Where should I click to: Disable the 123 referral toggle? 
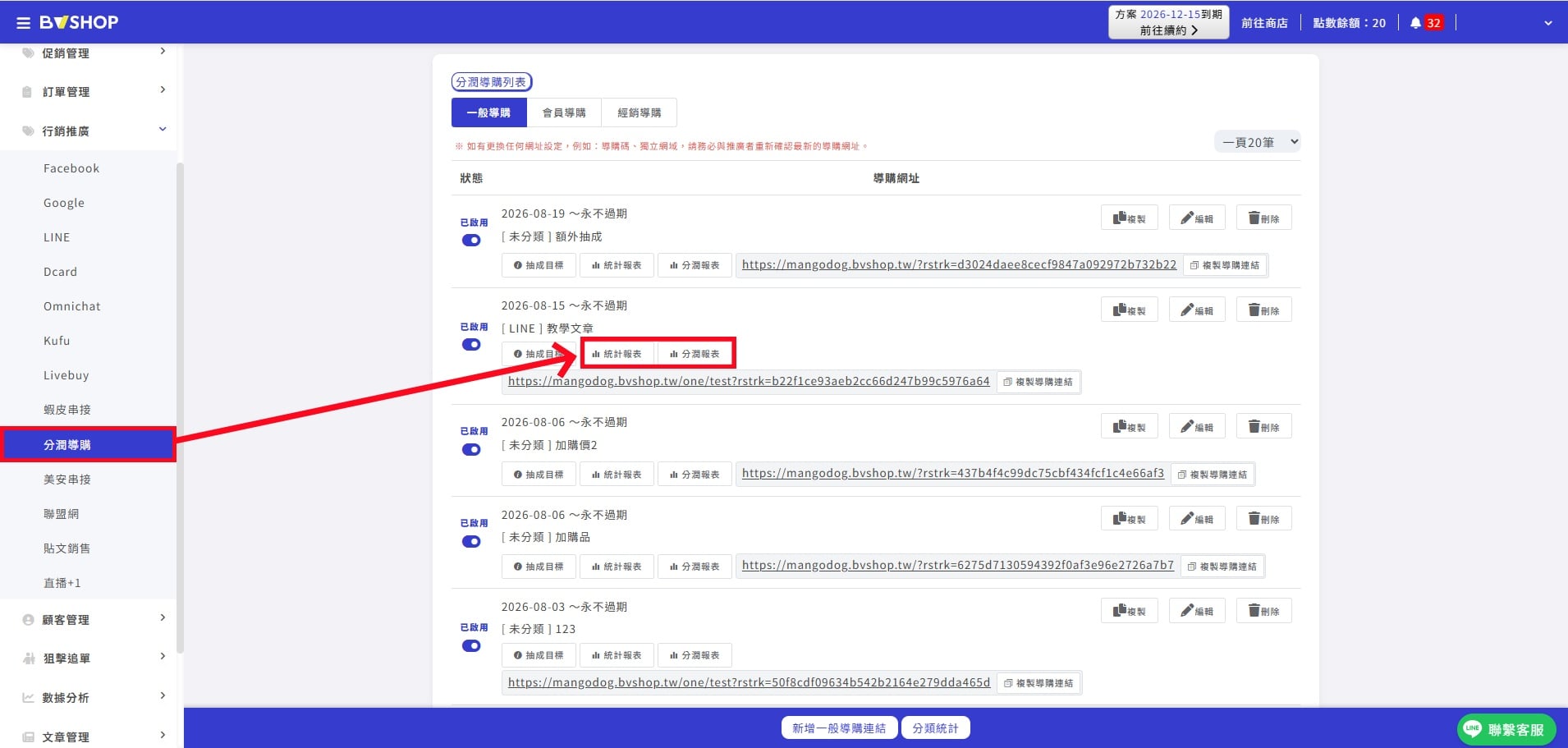click(471, 646)
